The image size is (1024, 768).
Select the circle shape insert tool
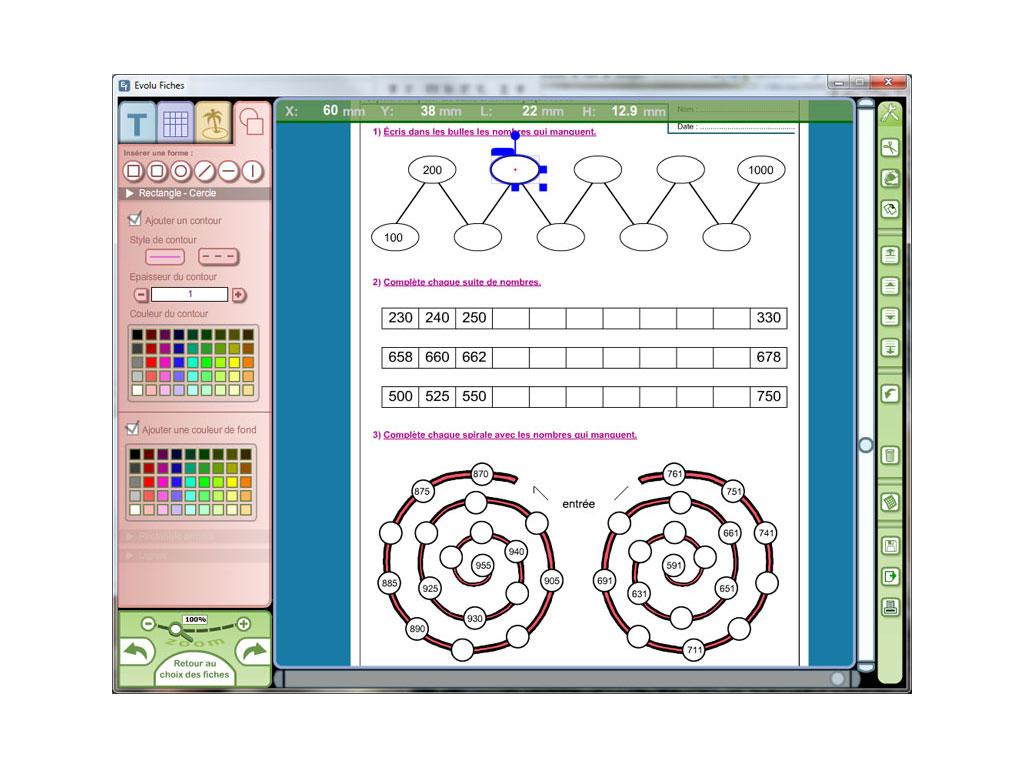180,171
